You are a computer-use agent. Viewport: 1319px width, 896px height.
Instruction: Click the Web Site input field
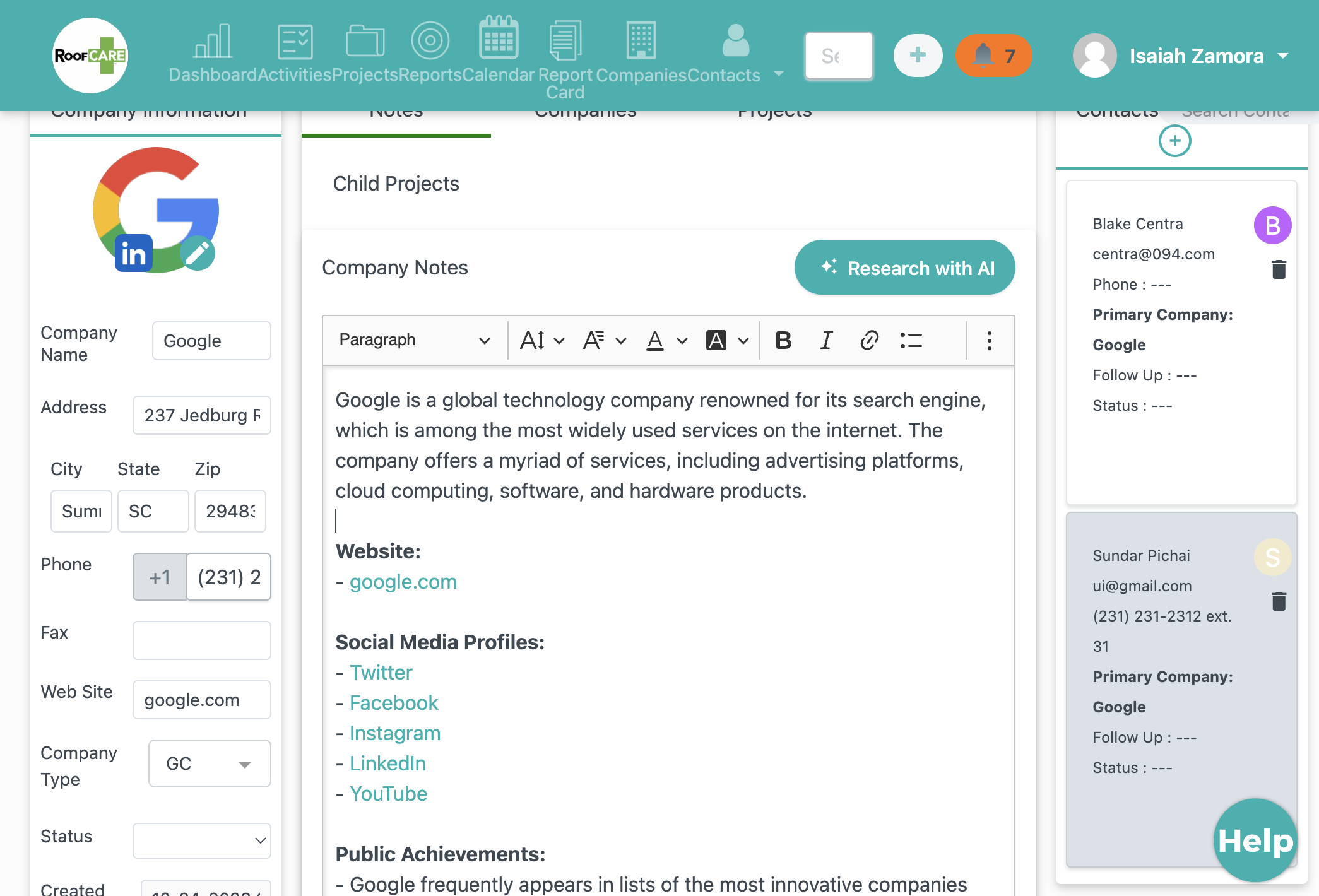(x=202, y=700)
